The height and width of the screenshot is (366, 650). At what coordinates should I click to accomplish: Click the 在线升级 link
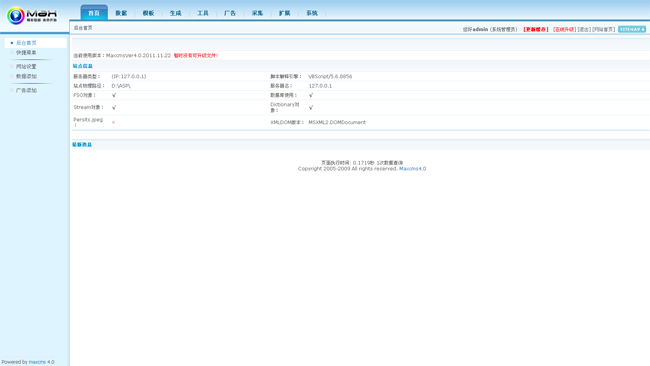pyautogui.click(x=564, y=29)
